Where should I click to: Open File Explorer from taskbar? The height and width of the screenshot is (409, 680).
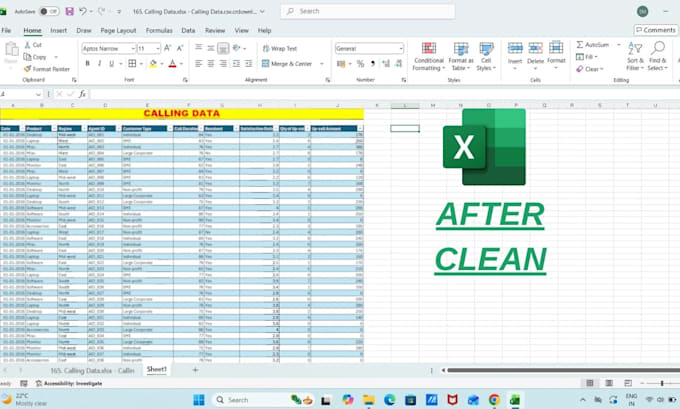(369, 400)
